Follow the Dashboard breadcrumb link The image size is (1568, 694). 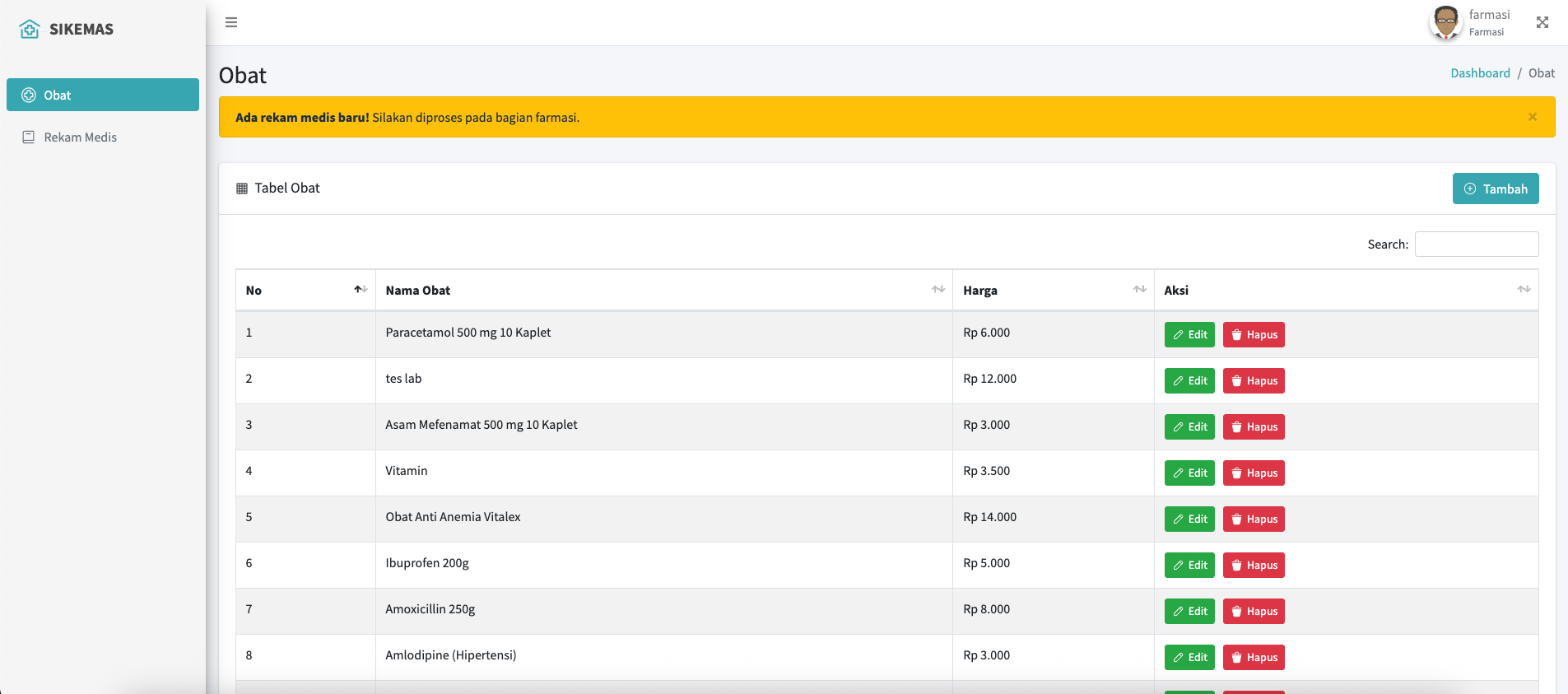coord(1480,73)
